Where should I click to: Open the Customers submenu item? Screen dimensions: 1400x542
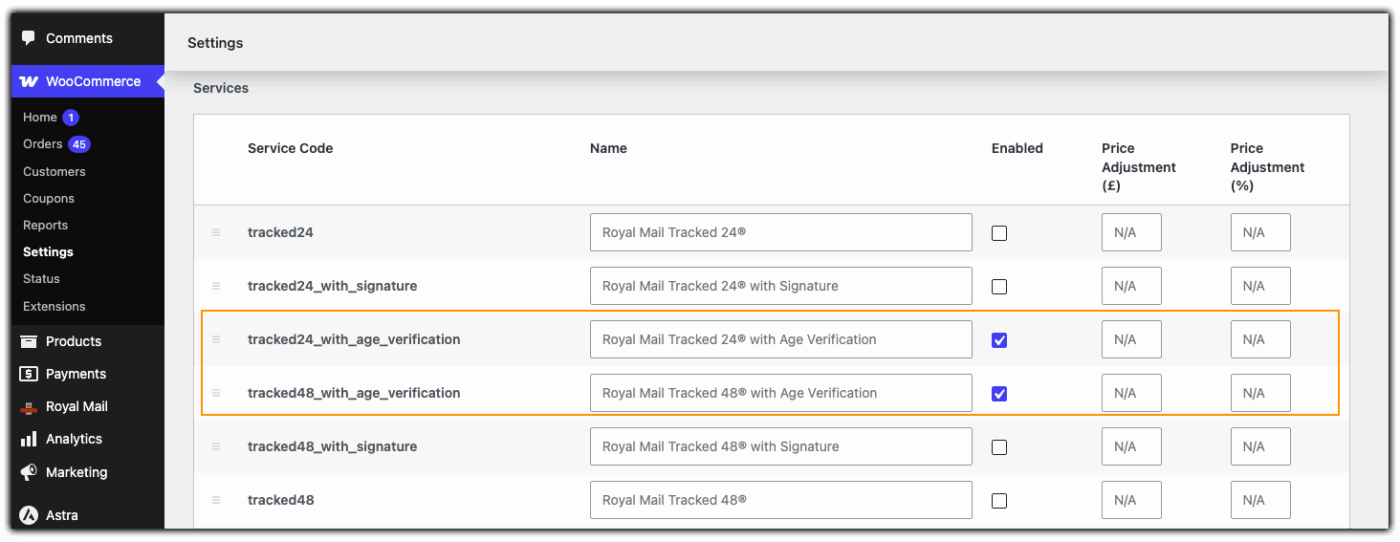point(54,172)
